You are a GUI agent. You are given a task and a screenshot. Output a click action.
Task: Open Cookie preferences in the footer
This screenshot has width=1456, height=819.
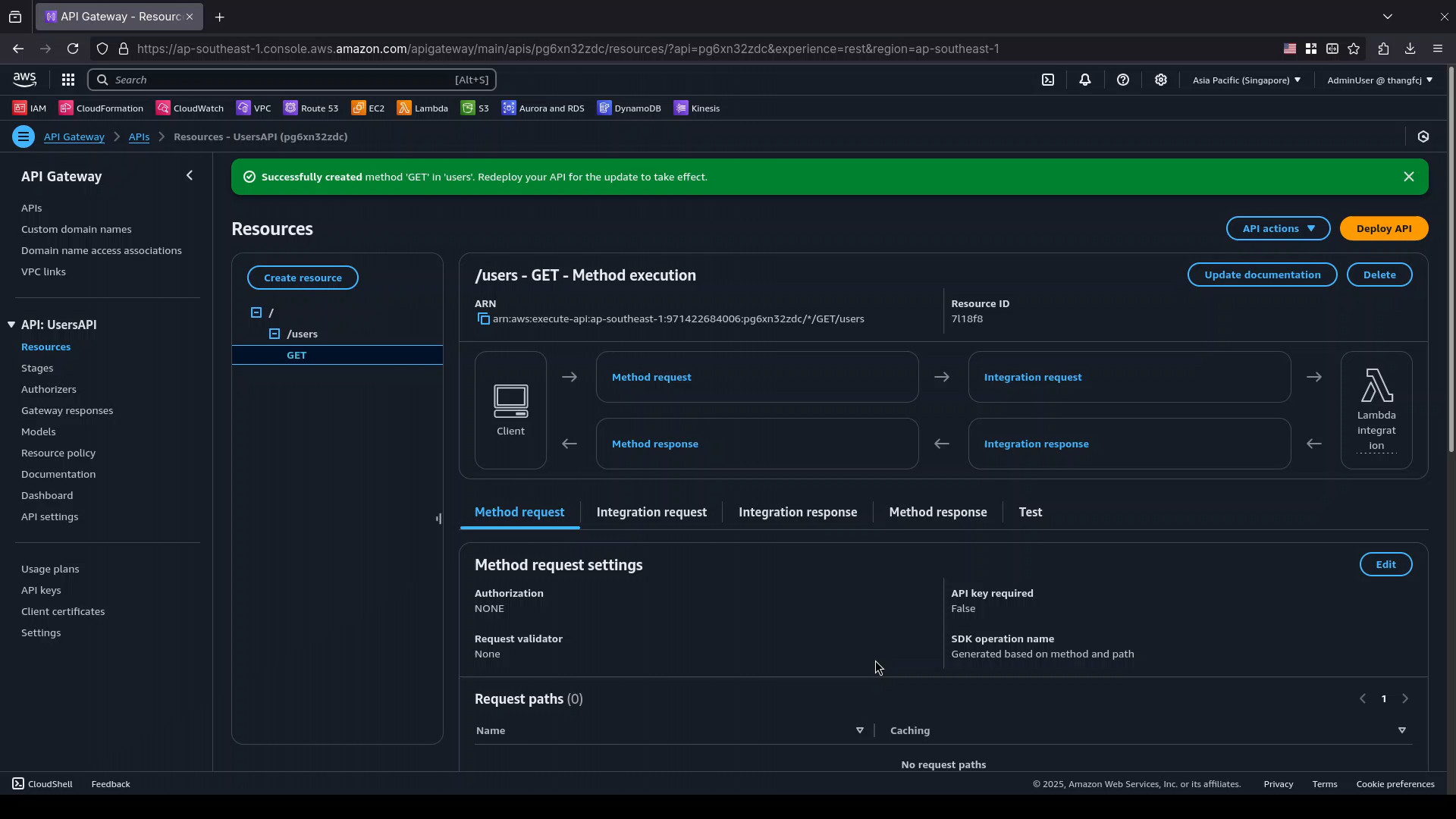point(1395,784)
